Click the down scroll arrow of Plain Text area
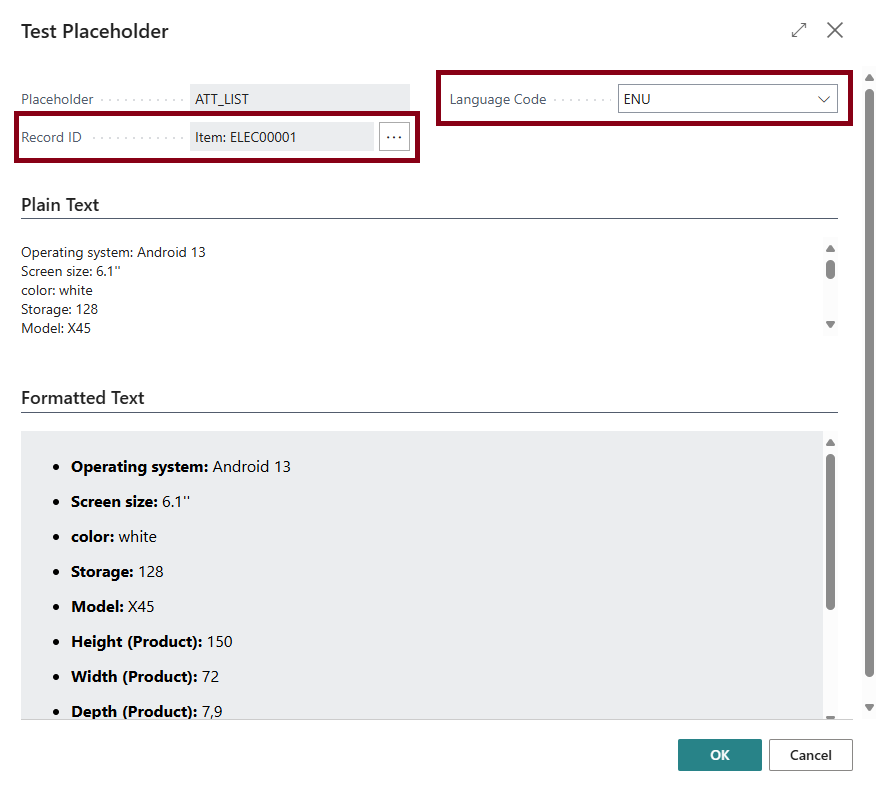The image size is (876, 794). [x=830, y=324]
